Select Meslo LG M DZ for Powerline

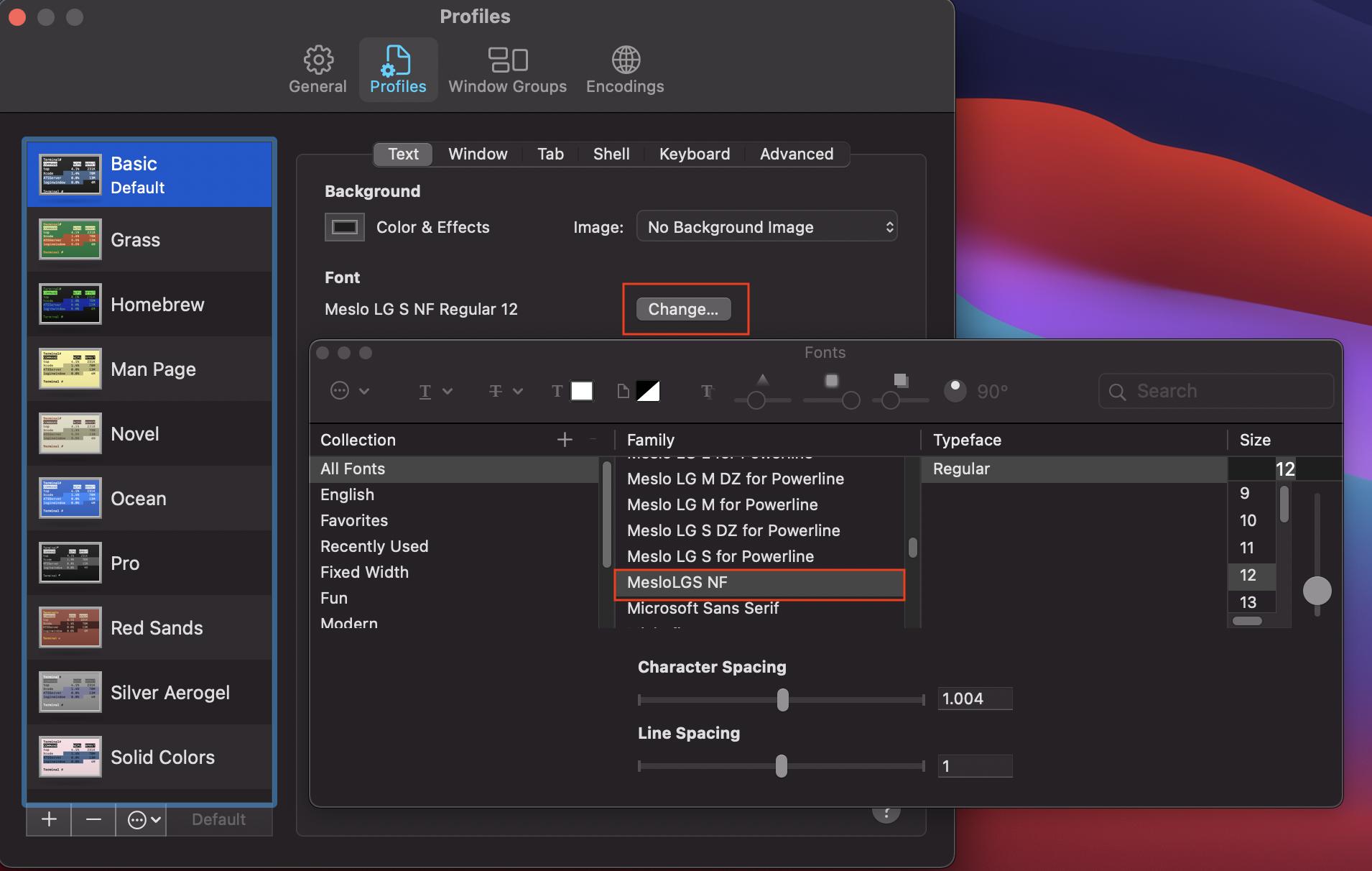(759, 479)
